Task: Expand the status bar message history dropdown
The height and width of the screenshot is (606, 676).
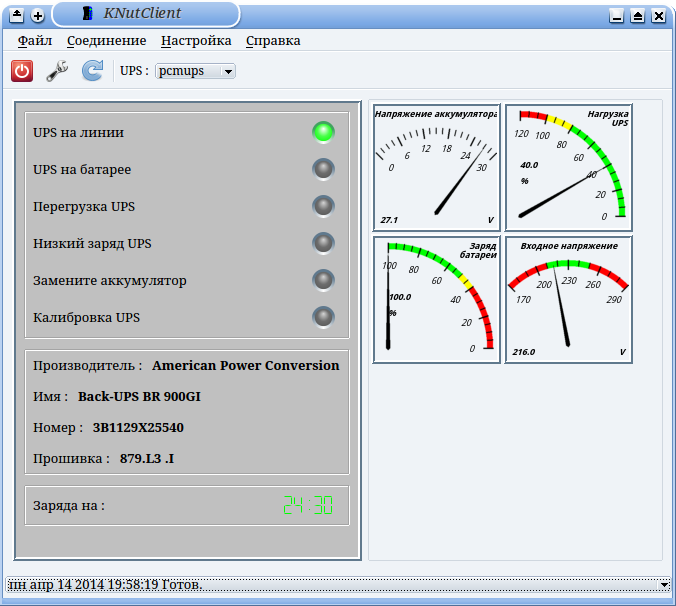Action: 664,584
